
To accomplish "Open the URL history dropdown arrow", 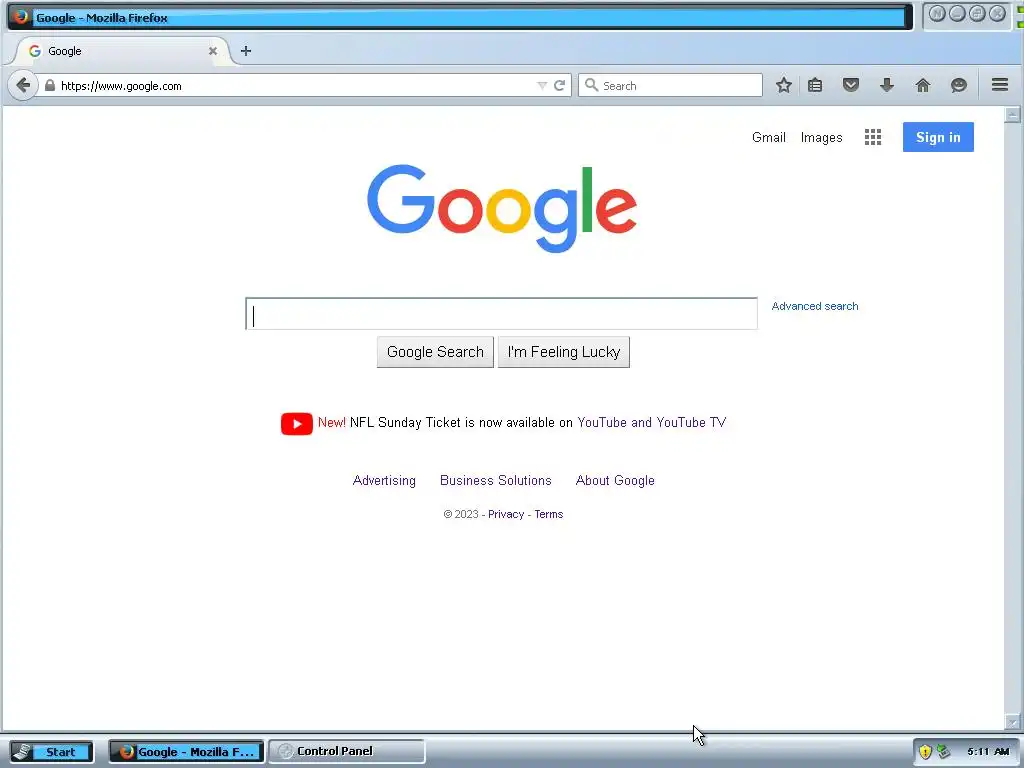I will tap(541, 86).
